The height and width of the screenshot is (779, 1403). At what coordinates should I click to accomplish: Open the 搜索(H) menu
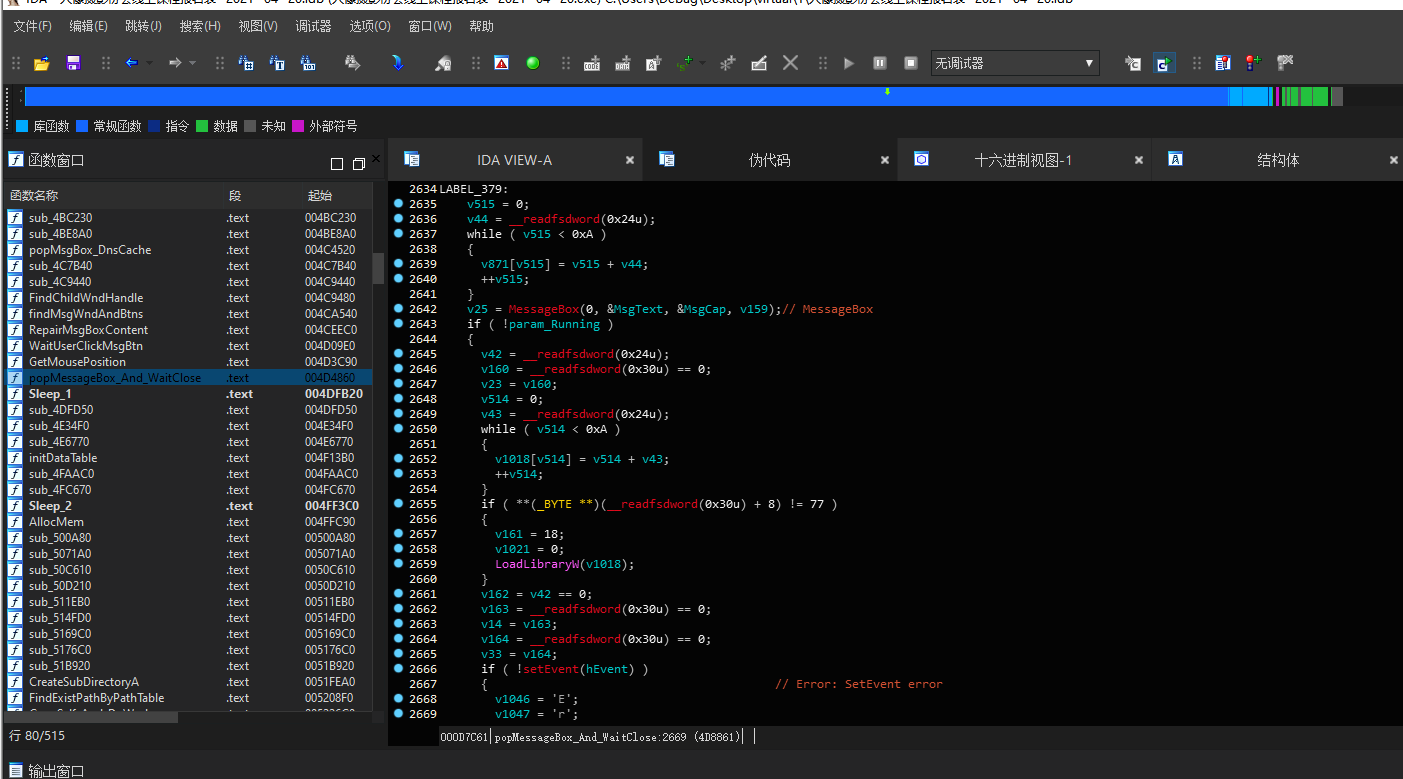[x=200, y=26]
